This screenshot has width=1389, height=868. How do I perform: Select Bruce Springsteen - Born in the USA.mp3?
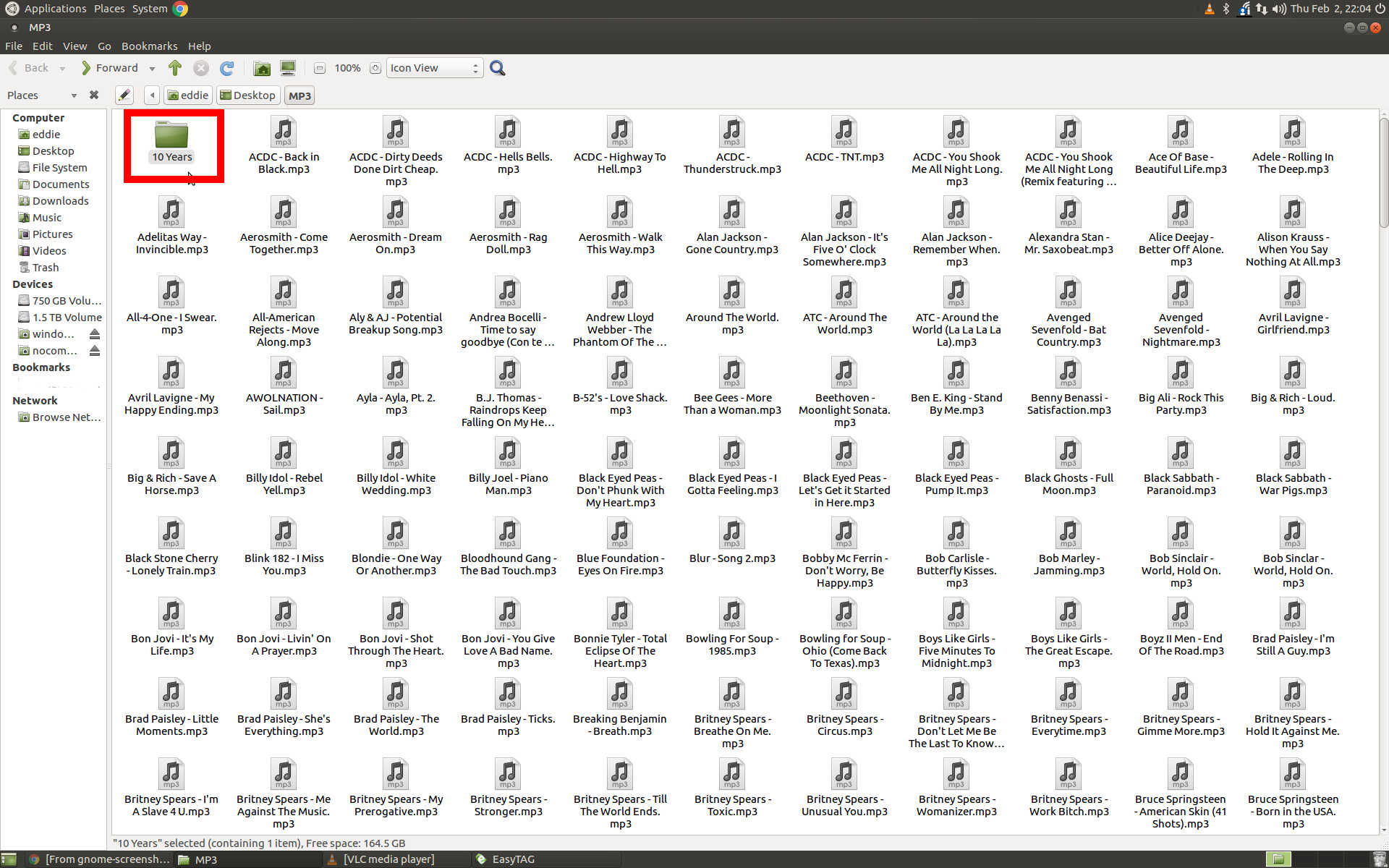[x=1293, y=794]
